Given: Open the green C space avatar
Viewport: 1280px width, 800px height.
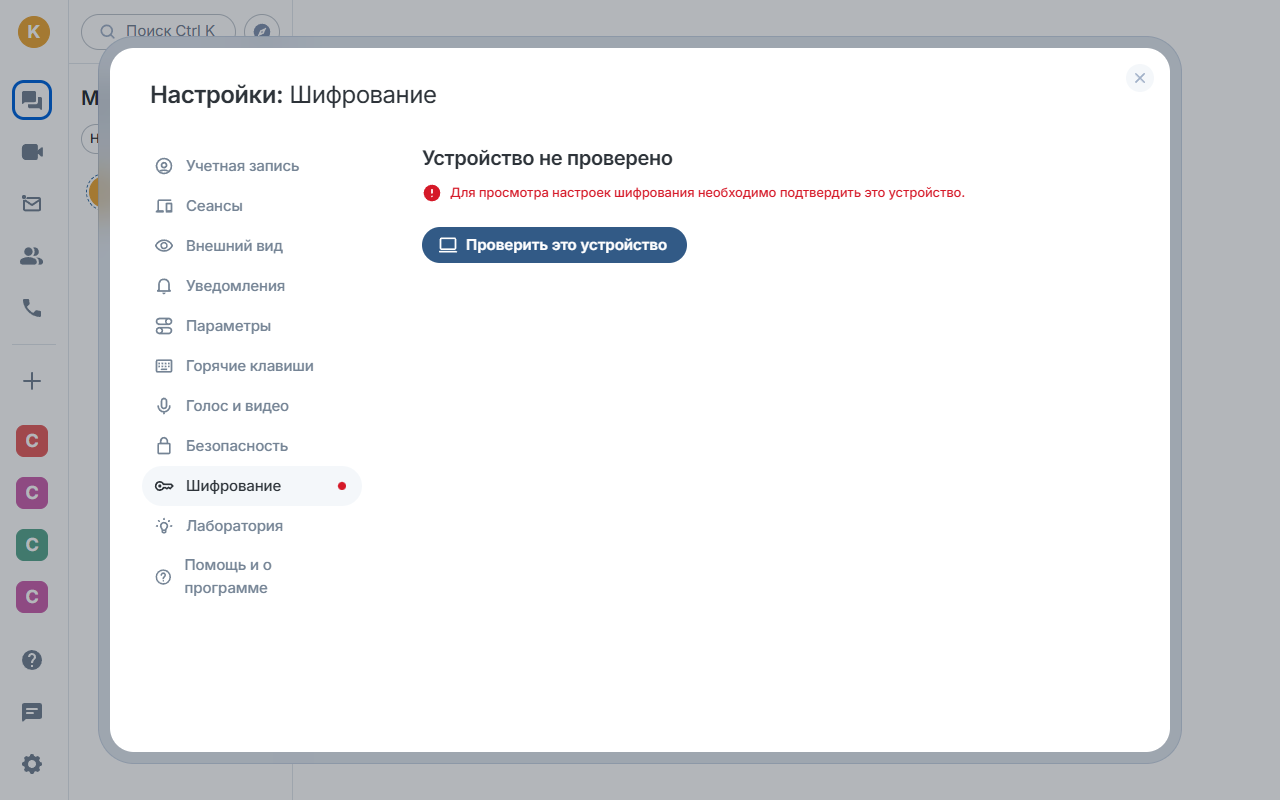Looking at the screenshot, I should (32, 545).
